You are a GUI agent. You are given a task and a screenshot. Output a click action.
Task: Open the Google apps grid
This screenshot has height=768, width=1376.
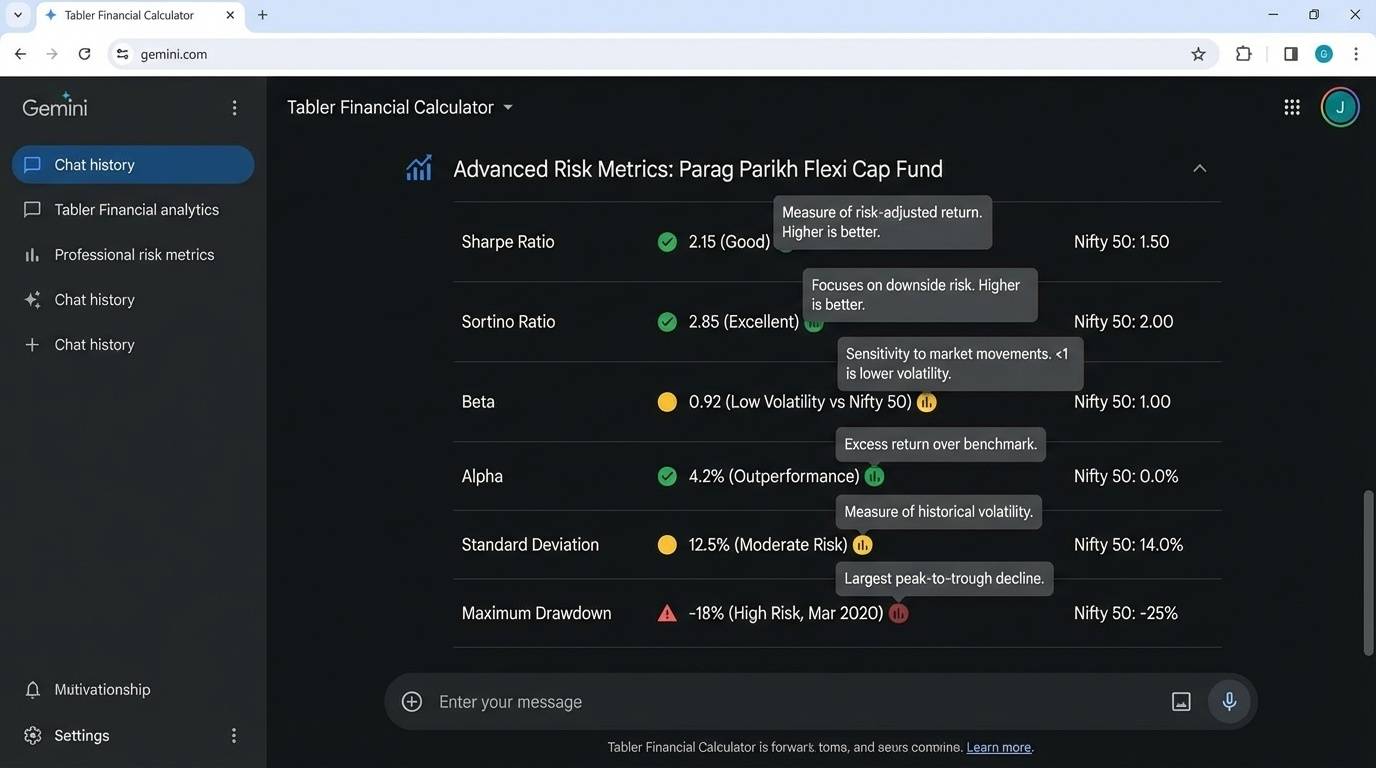(1291, 107)
